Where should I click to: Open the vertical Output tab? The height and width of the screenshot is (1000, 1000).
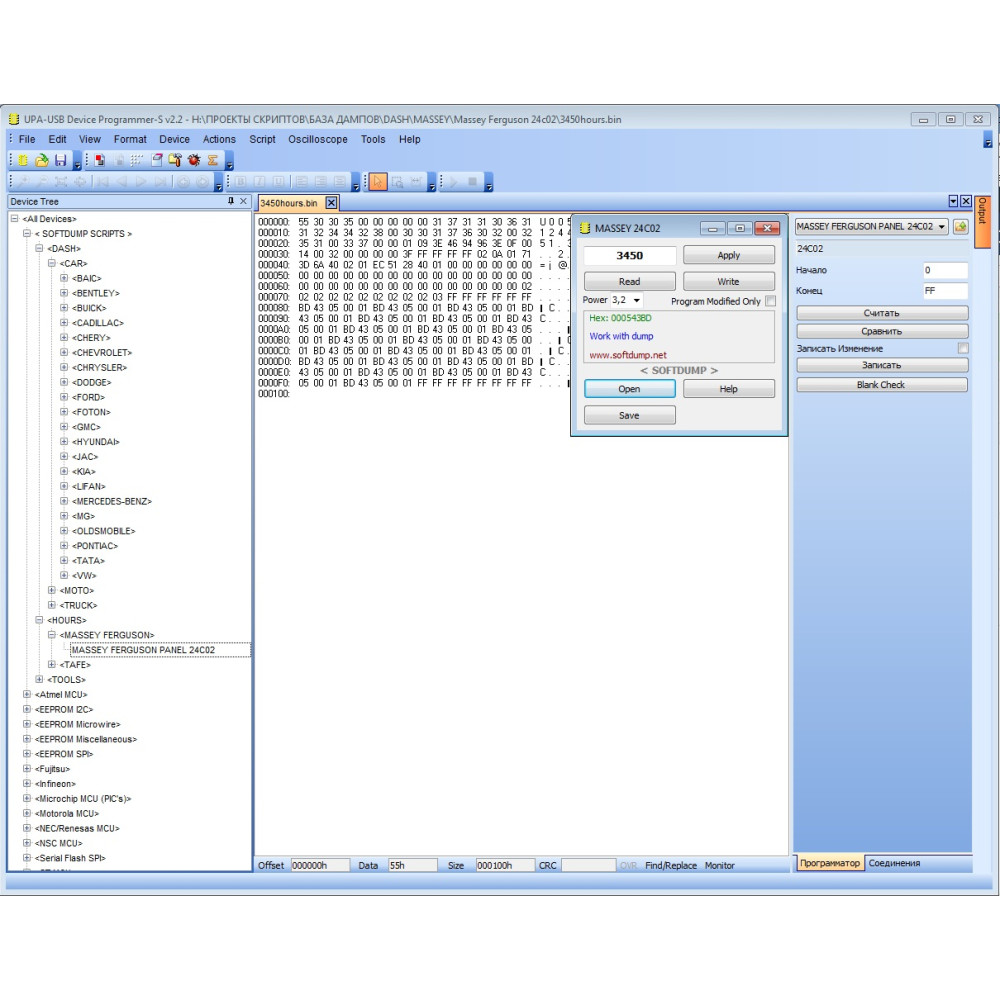[982, 221]
